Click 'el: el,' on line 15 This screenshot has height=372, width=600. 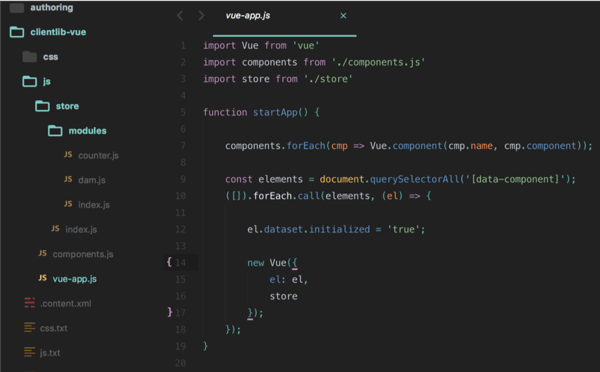[289, 280]
